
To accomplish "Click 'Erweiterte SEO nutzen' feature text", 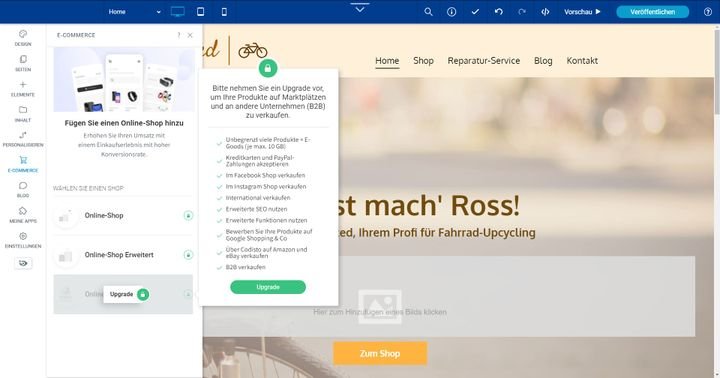I will pos(256,209).
